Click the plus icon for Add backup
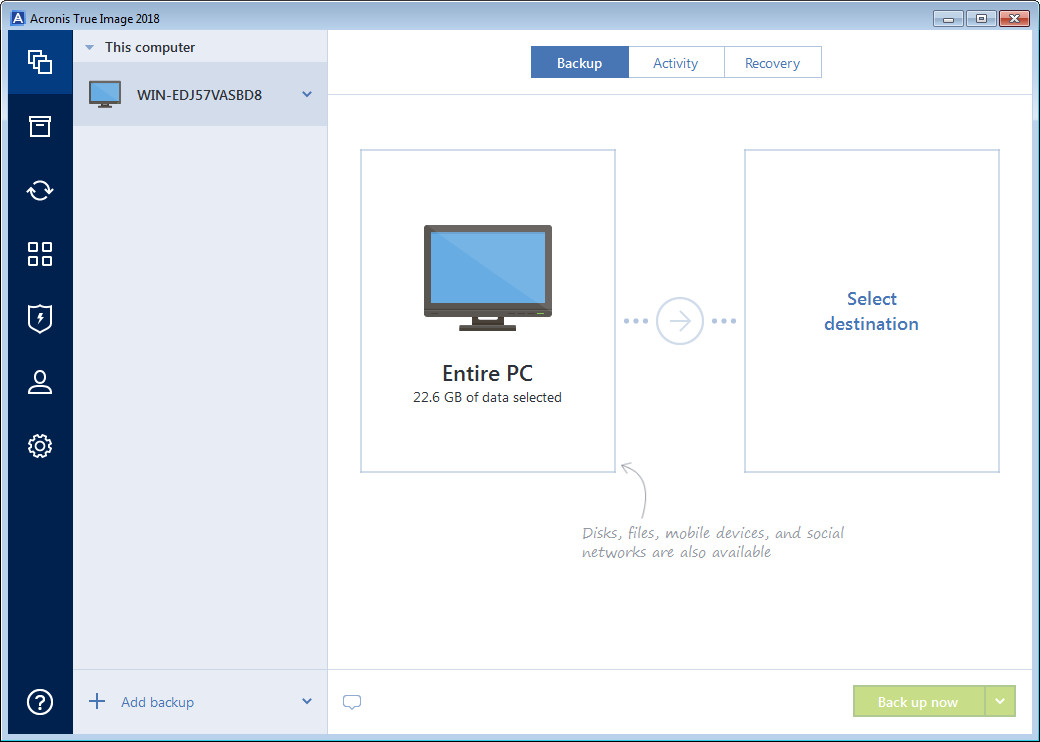 (97, 702)
